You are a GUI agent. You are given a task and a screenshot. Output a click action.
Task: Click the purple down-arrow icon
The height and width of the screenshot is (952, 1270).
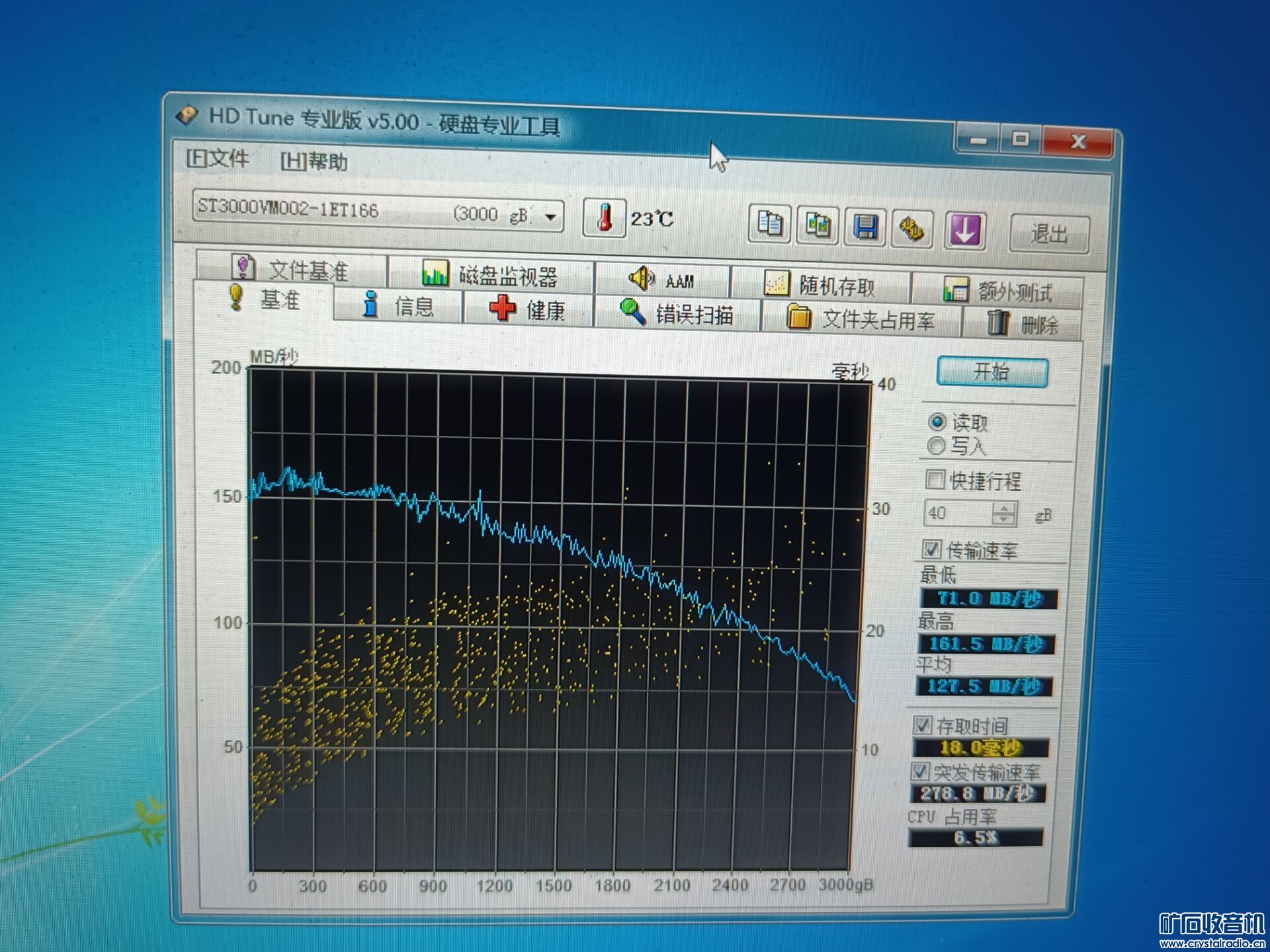click(964, 231)
